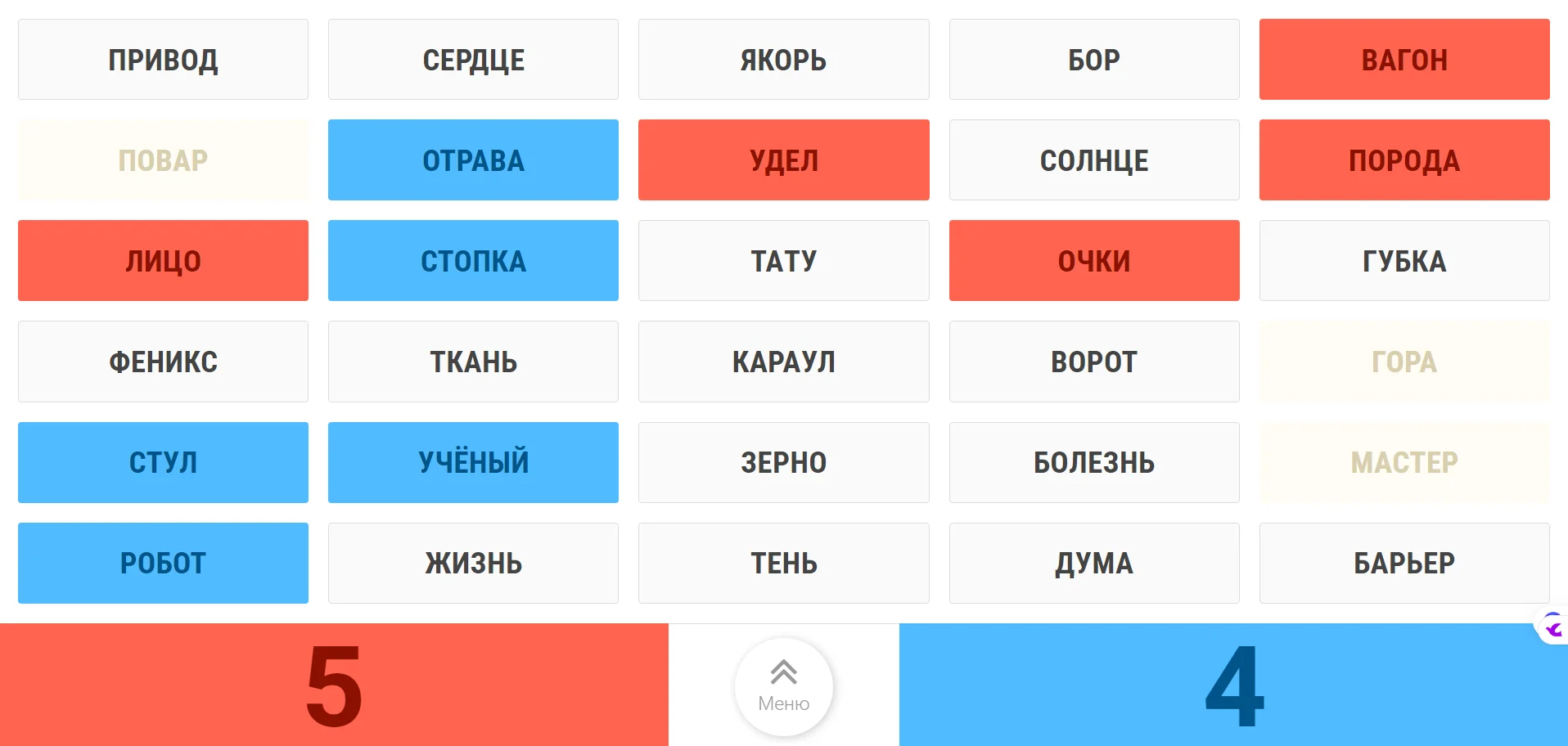The height and width of the screenshot is (746, 1568).
Task: Click the red ВАГОН card
Action: [1404, 60]
